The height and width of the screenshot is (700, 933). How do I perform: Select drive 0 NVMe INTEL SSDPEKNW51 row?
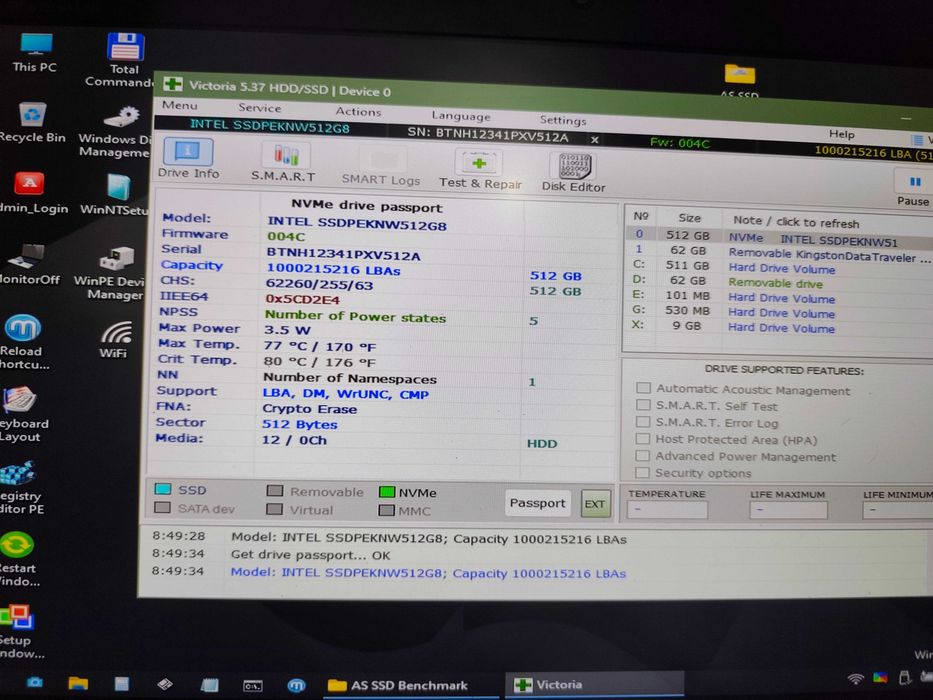coord(779,237)
